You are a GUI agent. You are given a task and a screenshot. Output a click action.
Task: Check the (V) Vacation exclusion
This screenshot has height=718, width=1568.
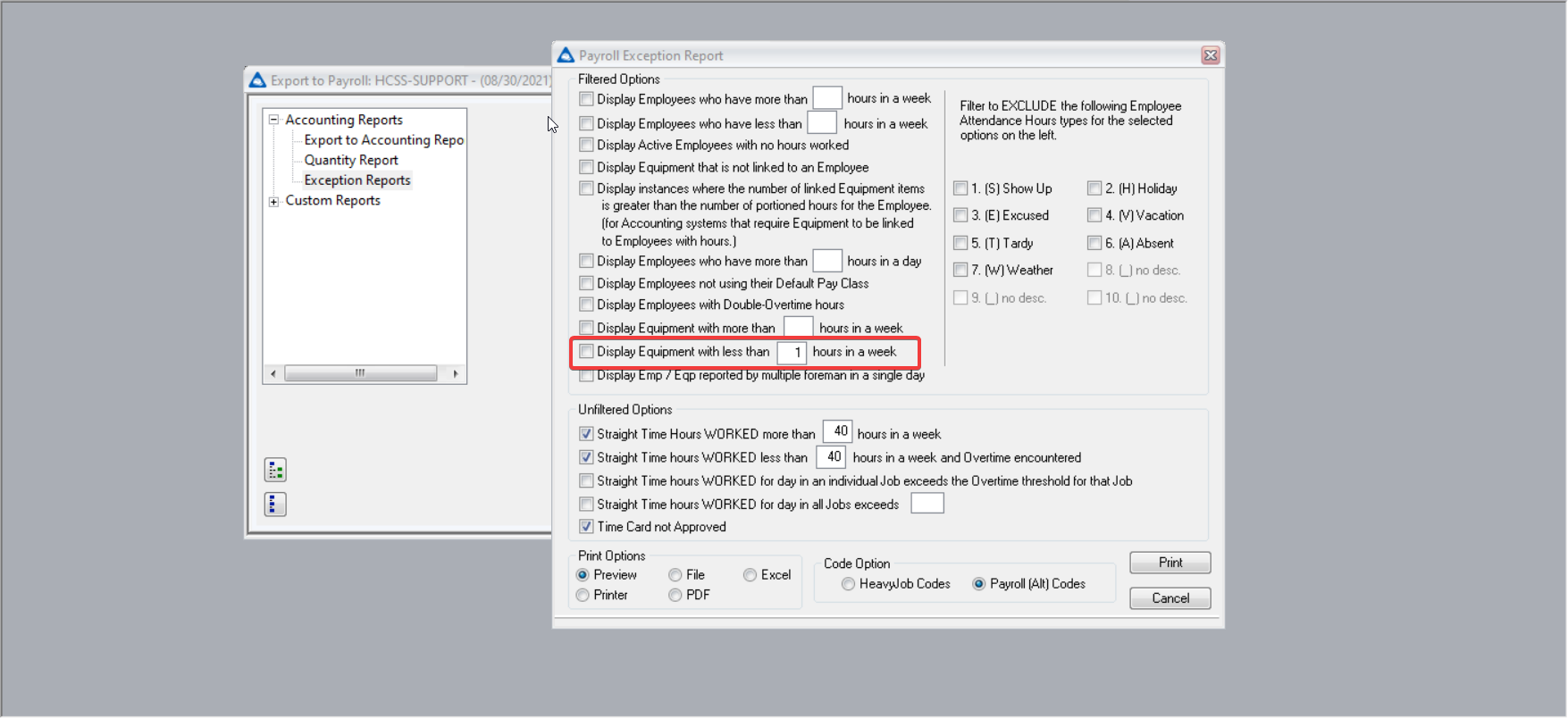pyautogui.click(x=1094, y=215)
